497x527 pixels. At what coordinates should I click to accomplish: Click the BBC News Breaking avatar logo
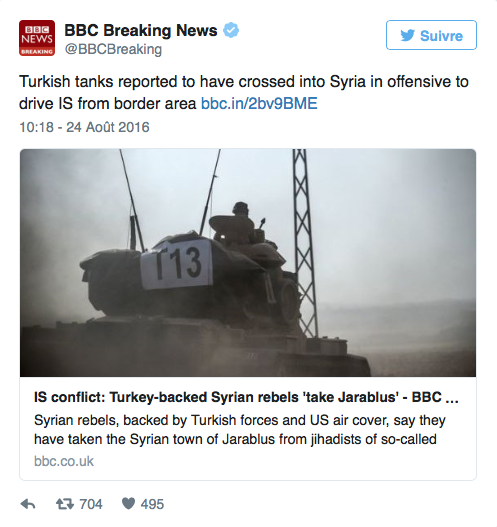tap(37, 38)
